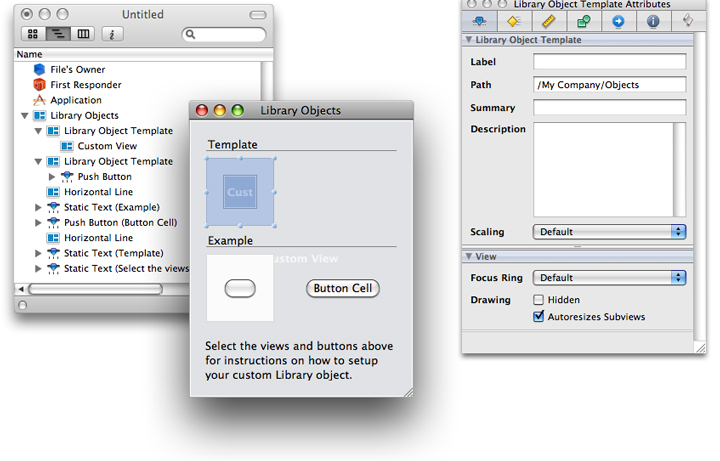Switch to icon view mode in Untitled window
The width and height of the screenshot is (720, 461).
pos(33,34)
